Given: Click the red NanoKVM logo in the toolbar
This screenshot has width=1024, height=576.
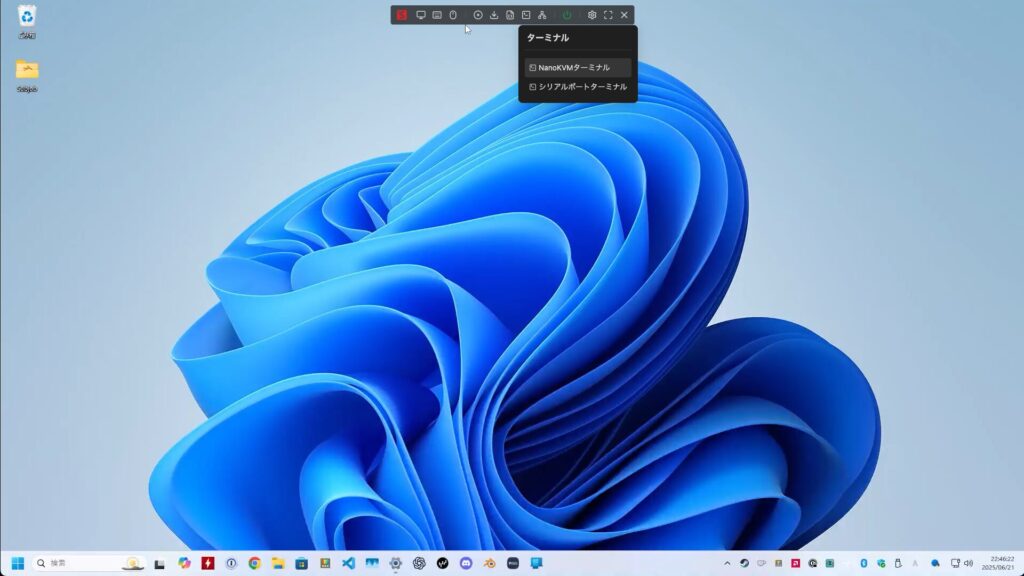Looking at the screenshot, I should coord(402,15).
